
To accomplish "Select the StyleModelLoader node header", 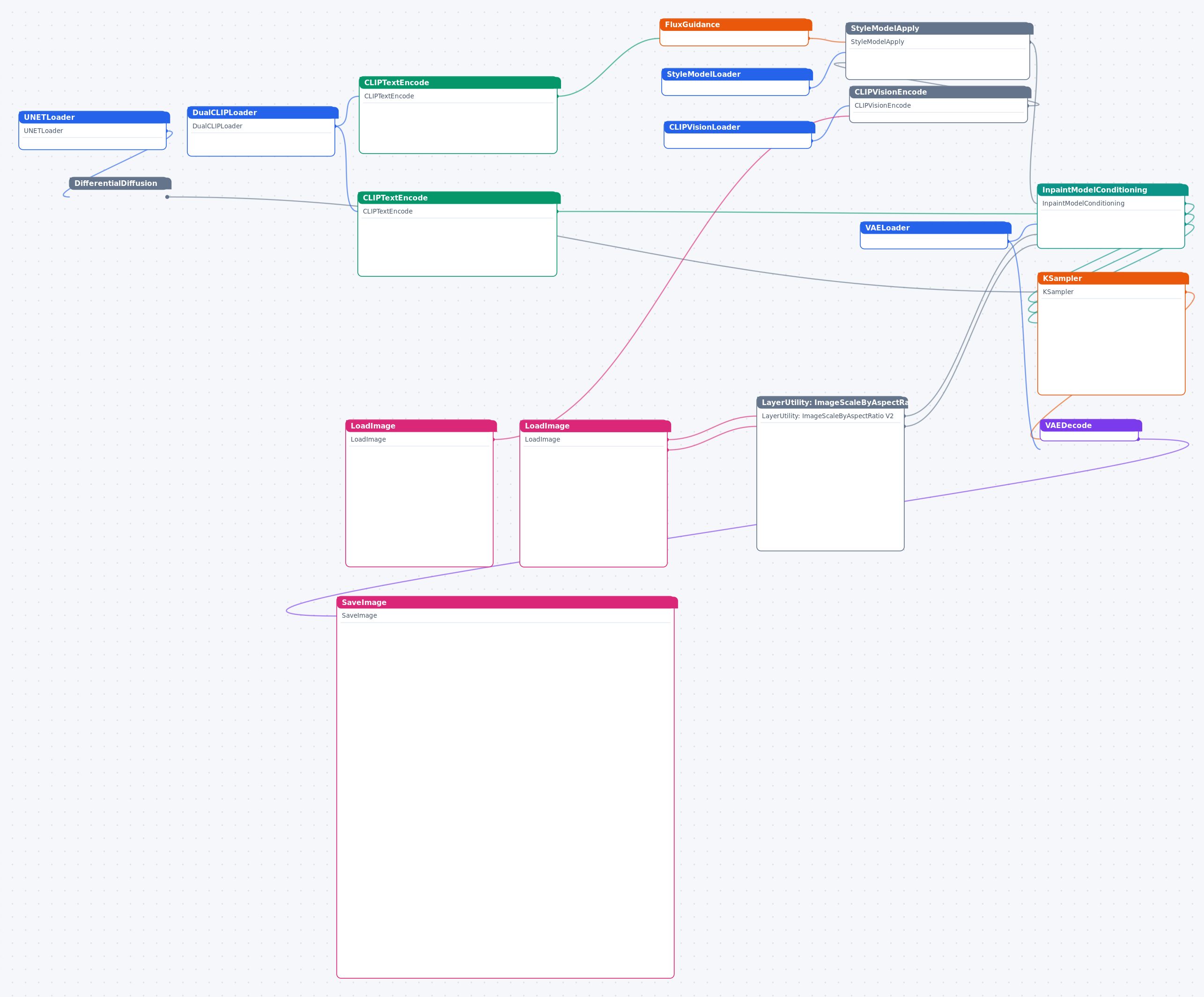I will point(737,74).
